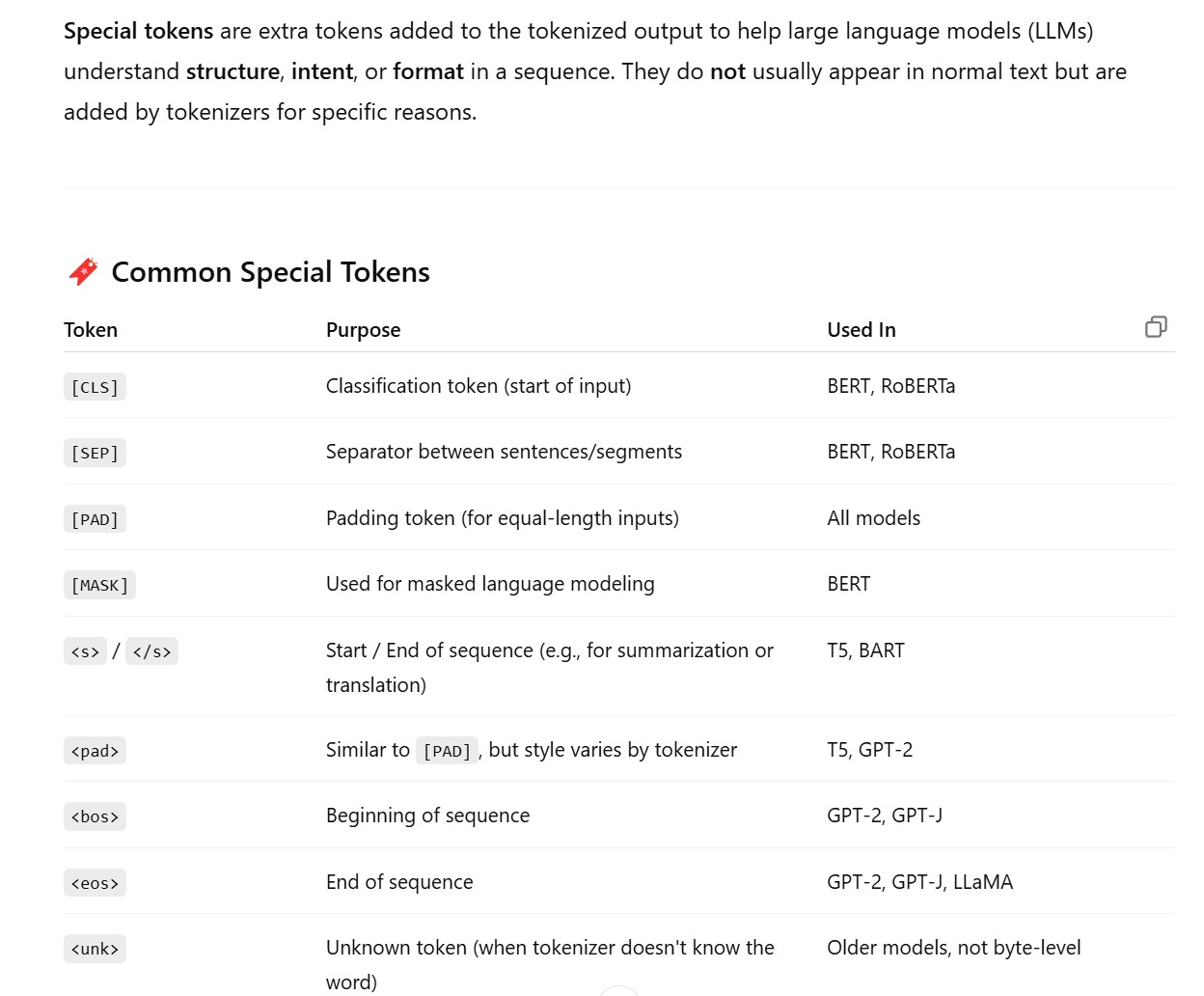Click the <s> start token badge
Screen dimensions: 1204x996
[85, 651]
